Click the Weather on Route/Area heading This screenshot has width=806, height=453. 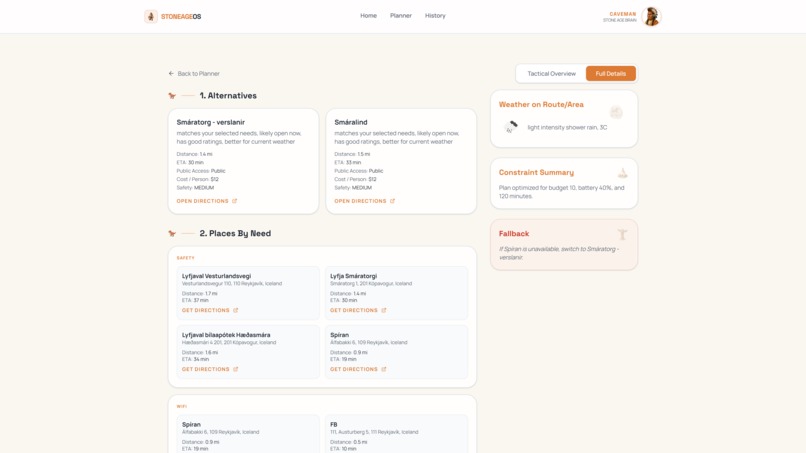tap(541, 104)
